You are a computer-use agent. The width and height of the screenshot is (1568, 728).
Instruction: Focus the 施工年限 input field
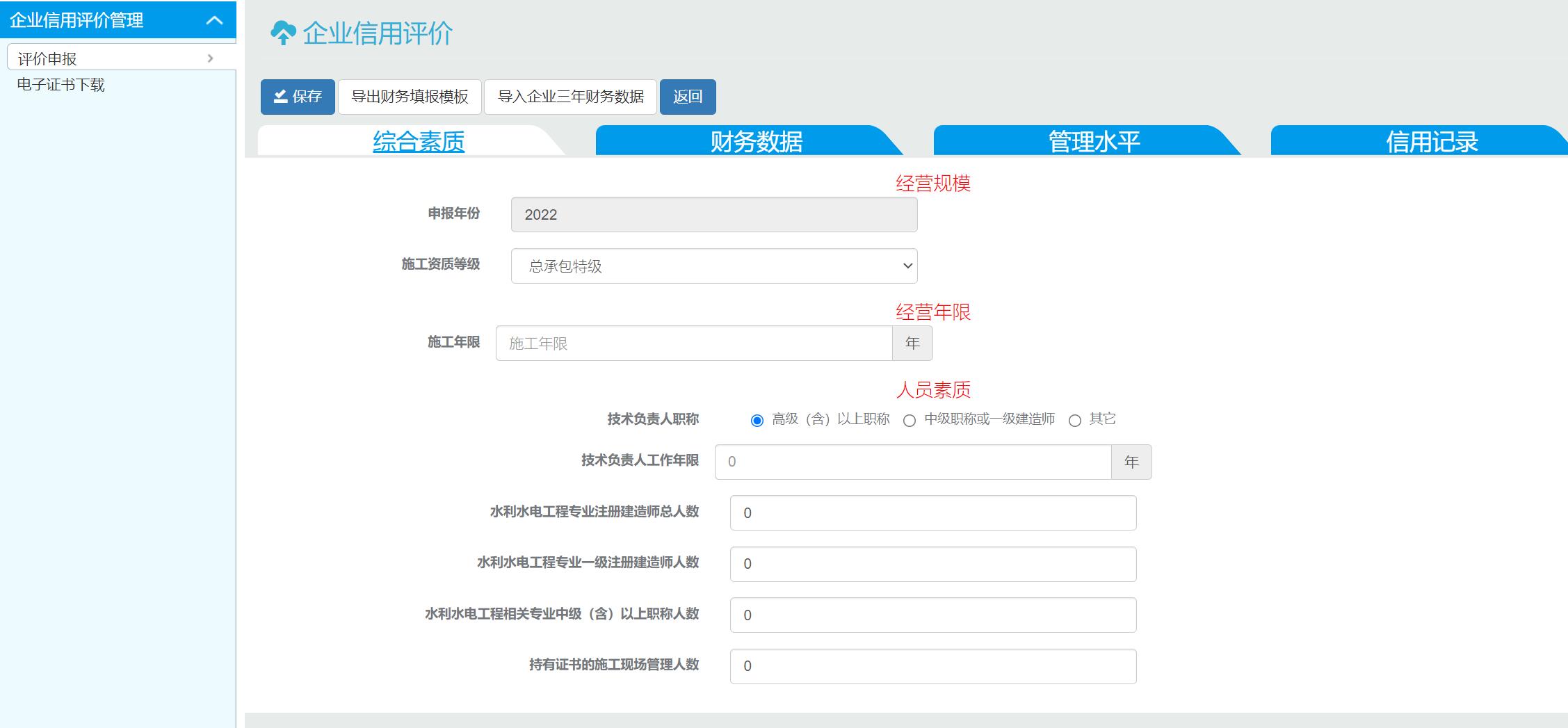tap(694, 343)
